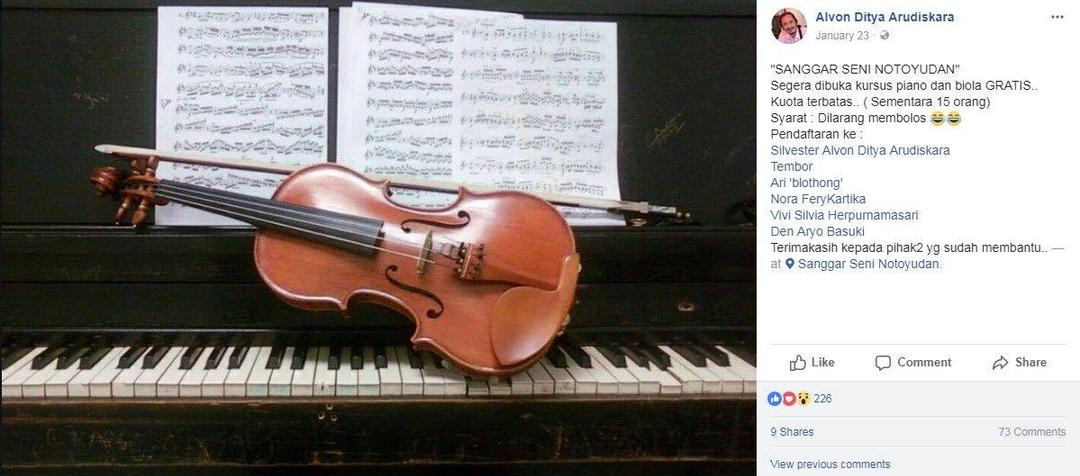Image resolution: width=1080 pixels, height=476 pixels.
Task: Like the post with thumbs-up button
Action: coord(811,362)
